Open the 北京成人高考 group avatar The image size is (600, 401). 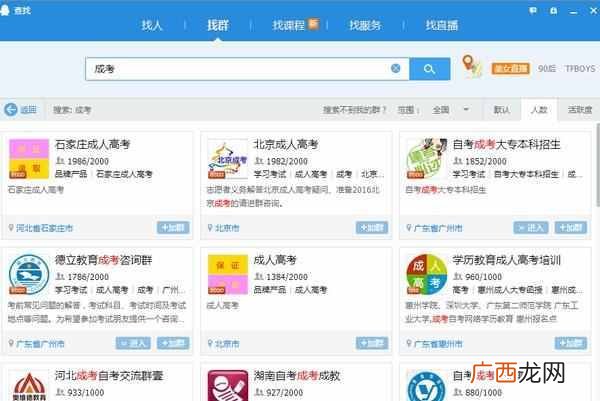point(228,159)
